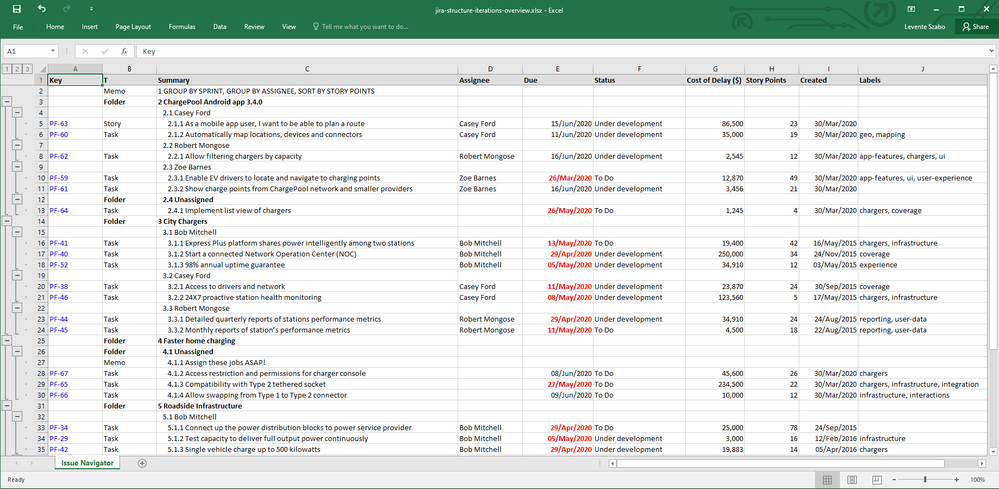Open Customize Quick Access Toolbar dropdown
The width and height of the screenshot is (999, 489).
pyautogui.click(x=92, y=9)
